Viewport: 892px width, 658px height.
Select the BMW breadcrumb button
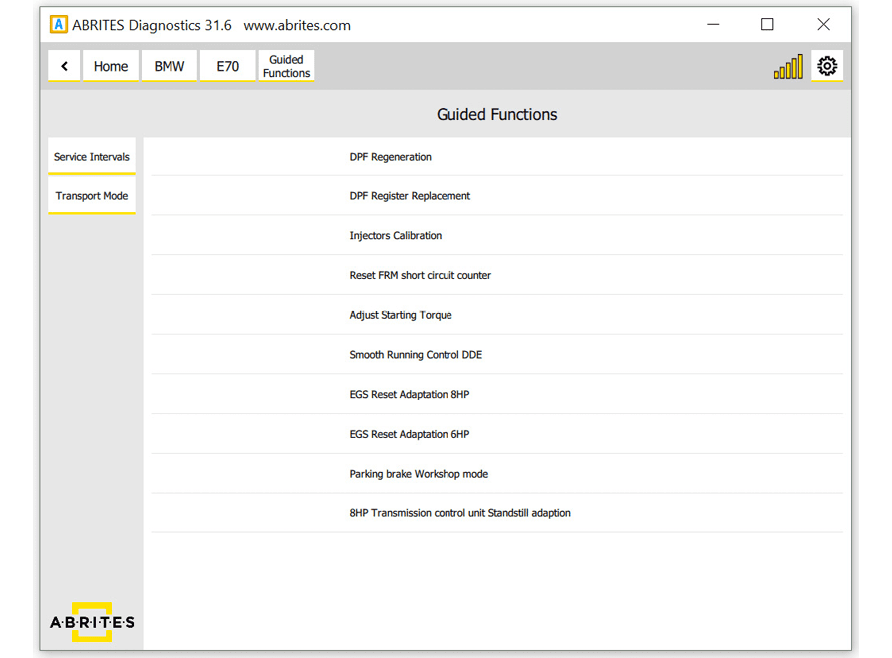169,66
